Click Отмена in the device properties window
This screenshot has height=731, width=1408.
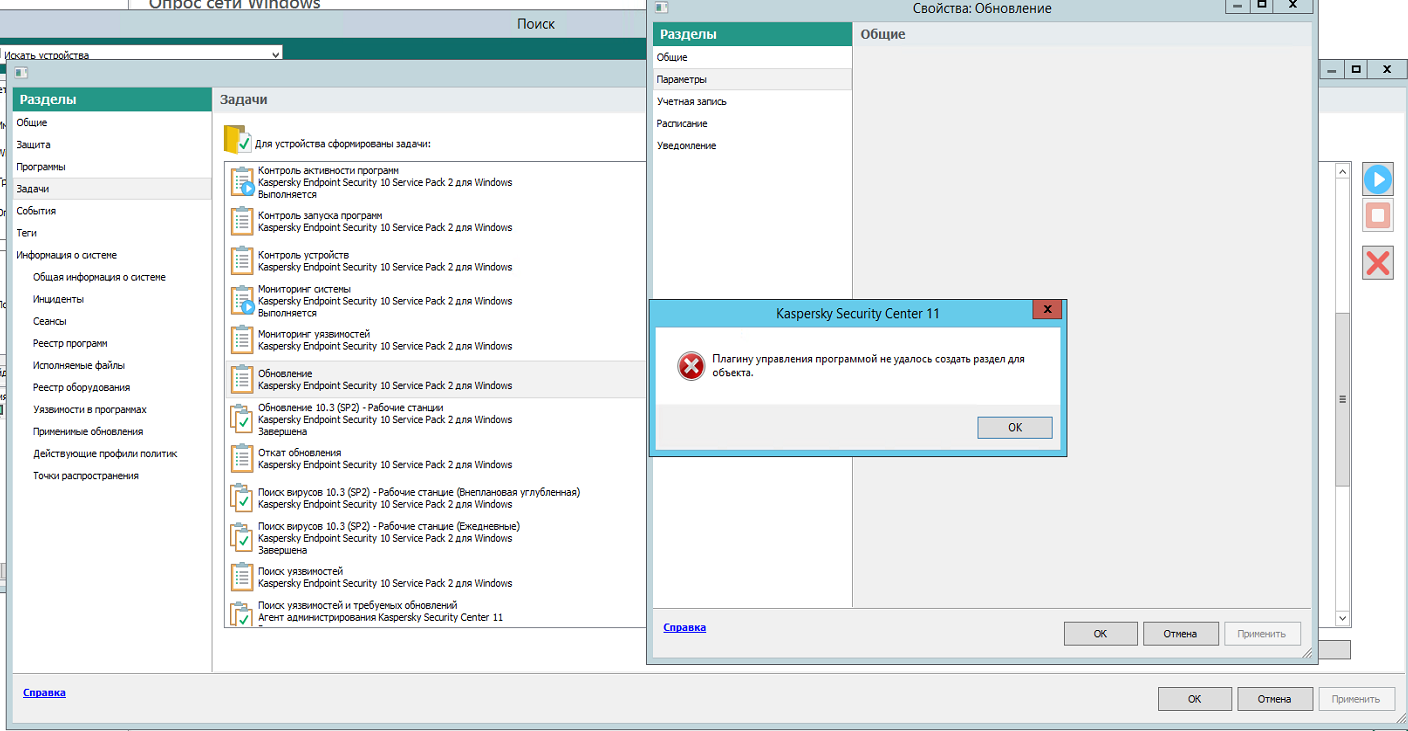click(1274, 699)
